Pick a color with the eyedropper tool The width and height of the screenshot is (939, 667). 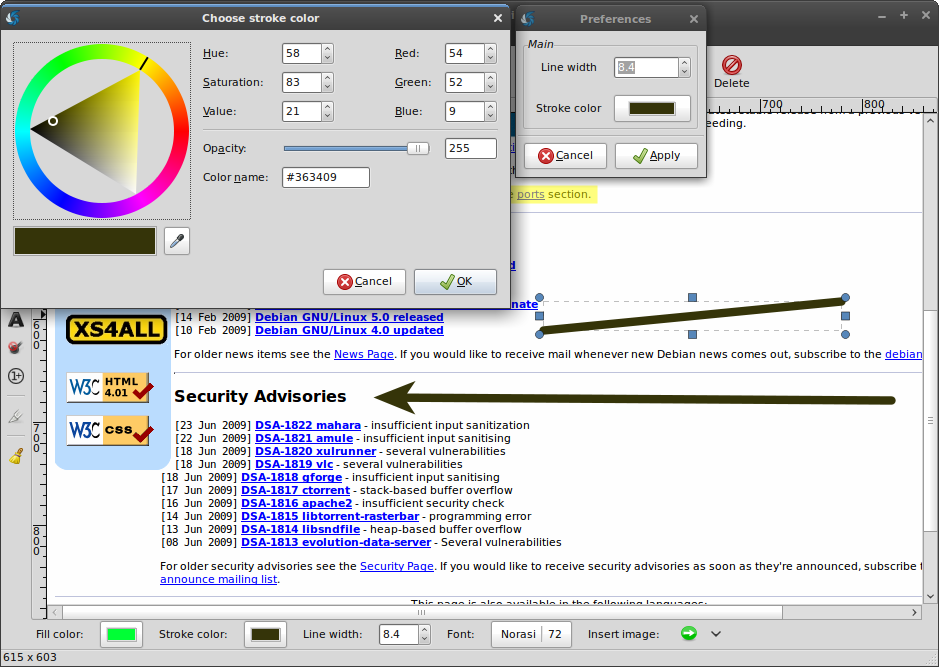177,241
